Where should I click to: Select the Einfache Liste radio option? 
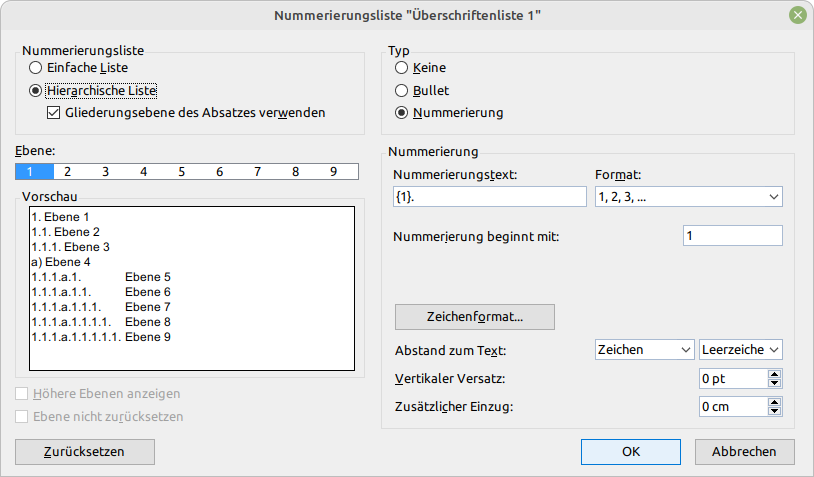(x=36, y=67)
